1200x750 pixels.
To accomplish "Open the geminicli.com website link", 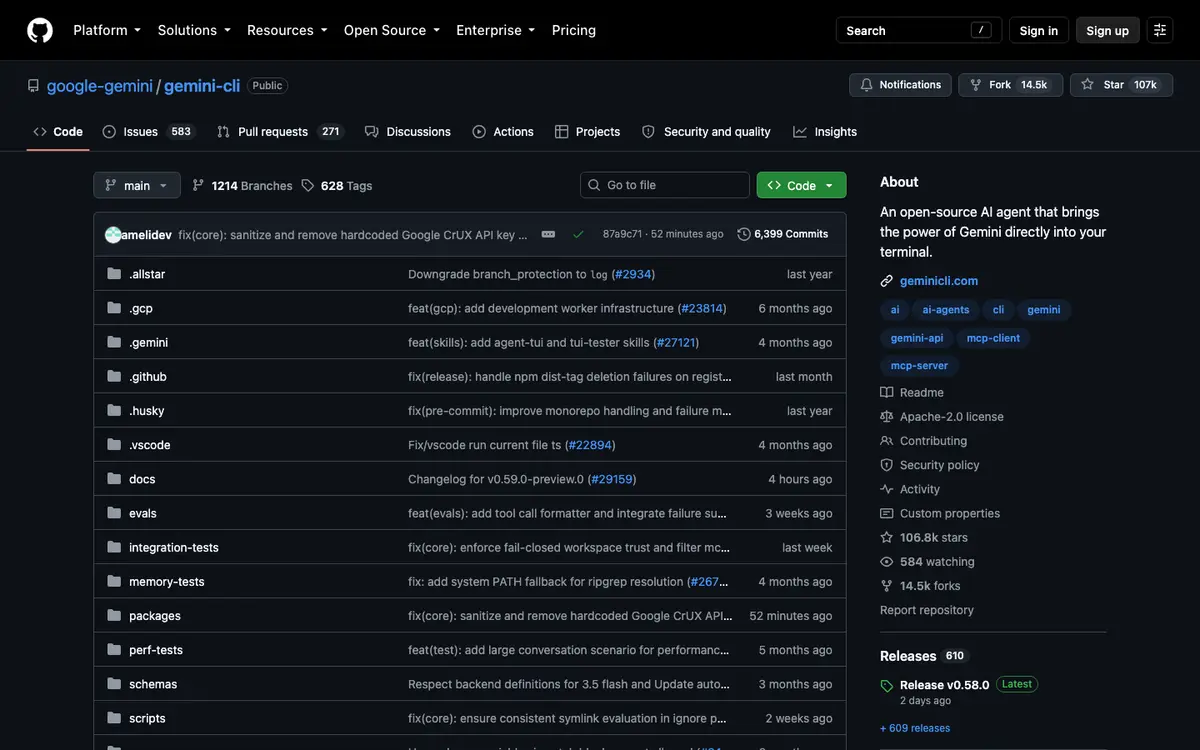I will 937,281.
